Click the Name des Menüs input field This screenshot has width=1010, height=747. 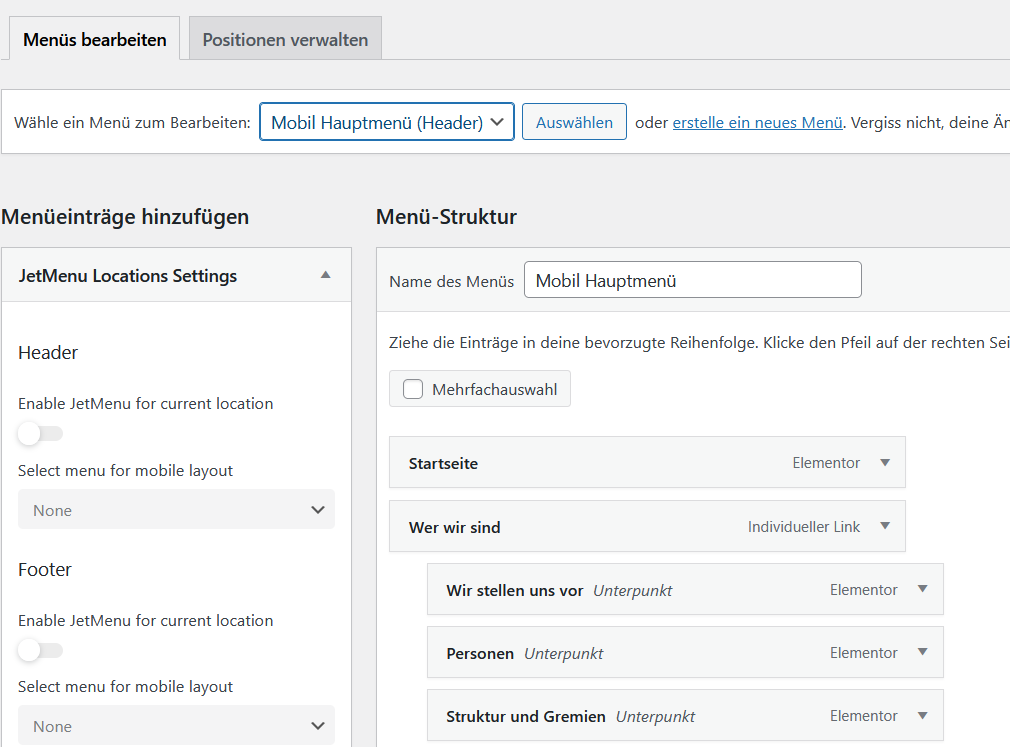[692, 280]
